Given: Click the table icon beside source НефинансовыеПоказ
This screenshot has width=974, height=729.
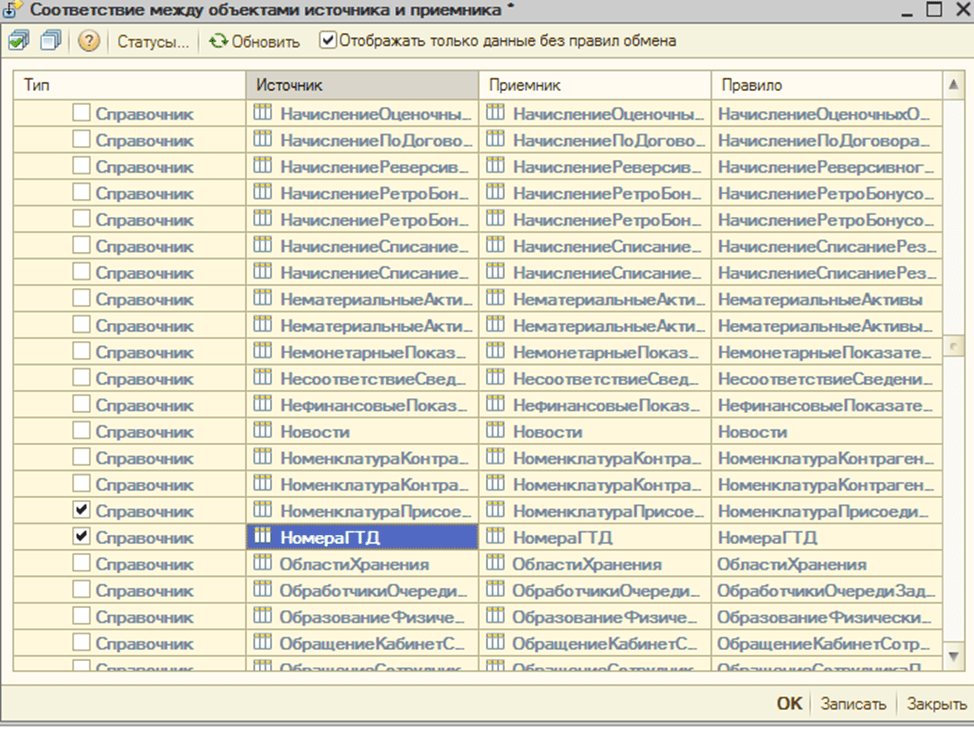Looking at the screenshot, I should pos(263,405).
